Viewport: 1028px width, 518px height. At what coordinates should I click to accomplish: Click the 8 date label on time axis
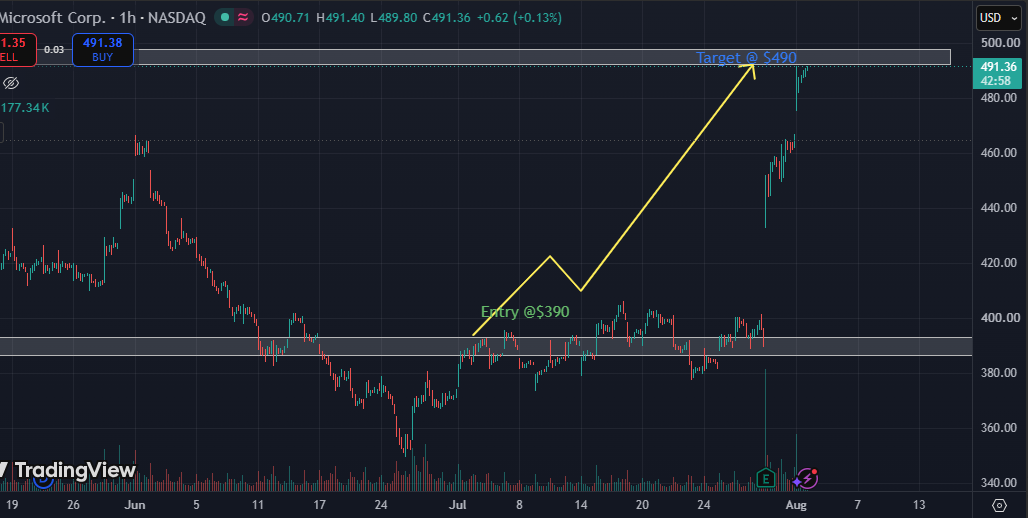[519, 505]
